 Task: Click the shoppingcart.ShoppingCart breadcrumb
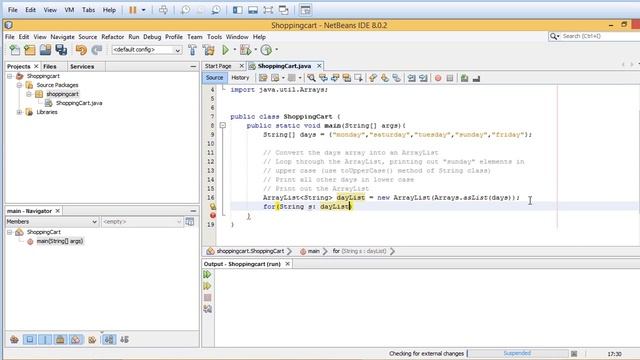[250, 251]
